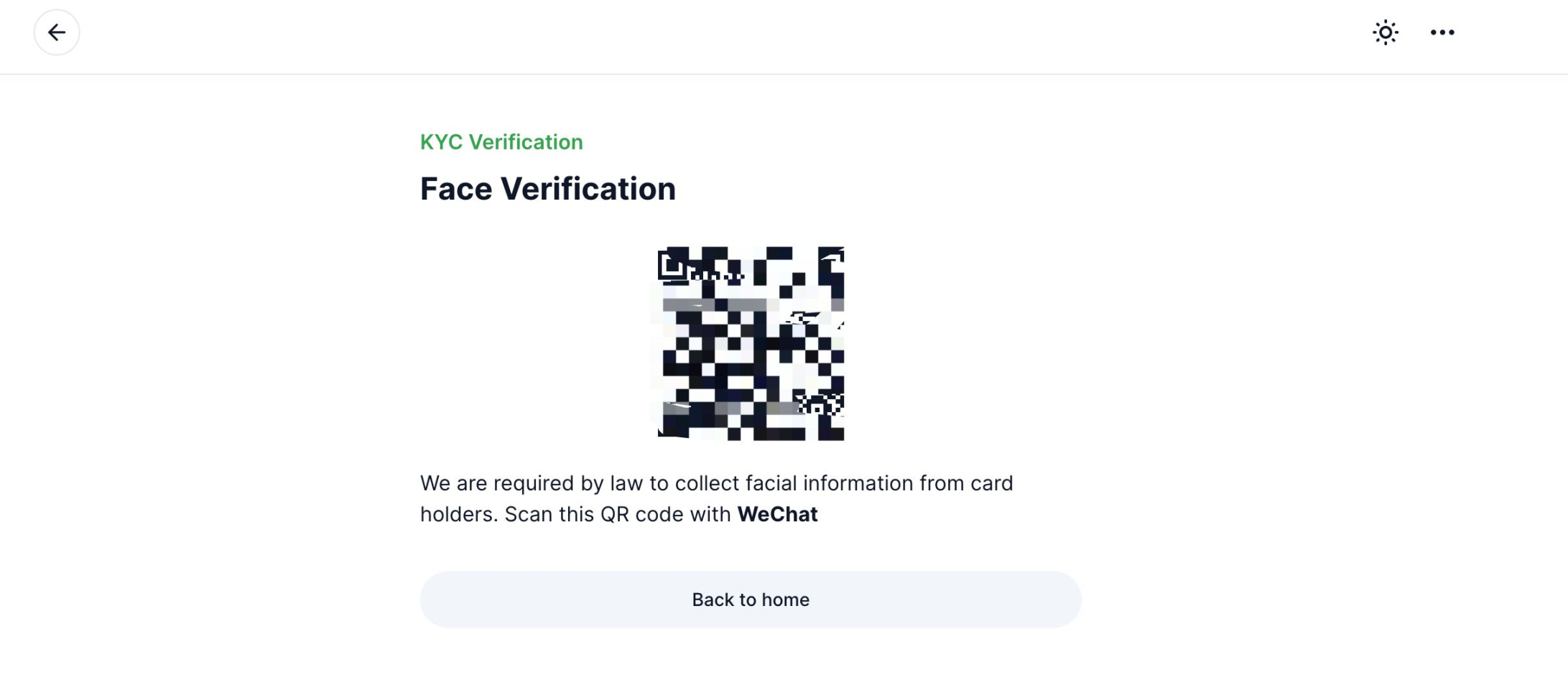The width and height of the screenshot is (1568, 690).
Task: Click the Face Verification QR code
Action: pyautogui.click(x=751, y=343)
